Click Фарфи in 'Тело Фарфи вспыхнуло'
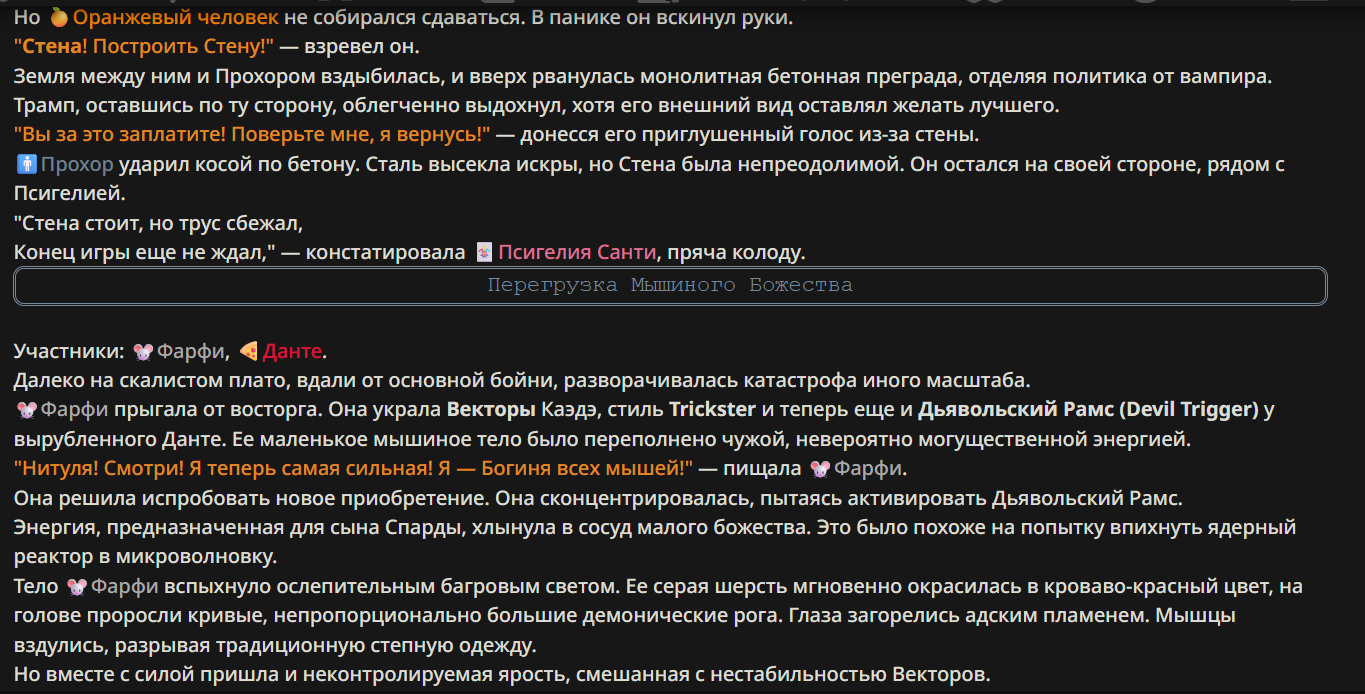 [125, 586]
